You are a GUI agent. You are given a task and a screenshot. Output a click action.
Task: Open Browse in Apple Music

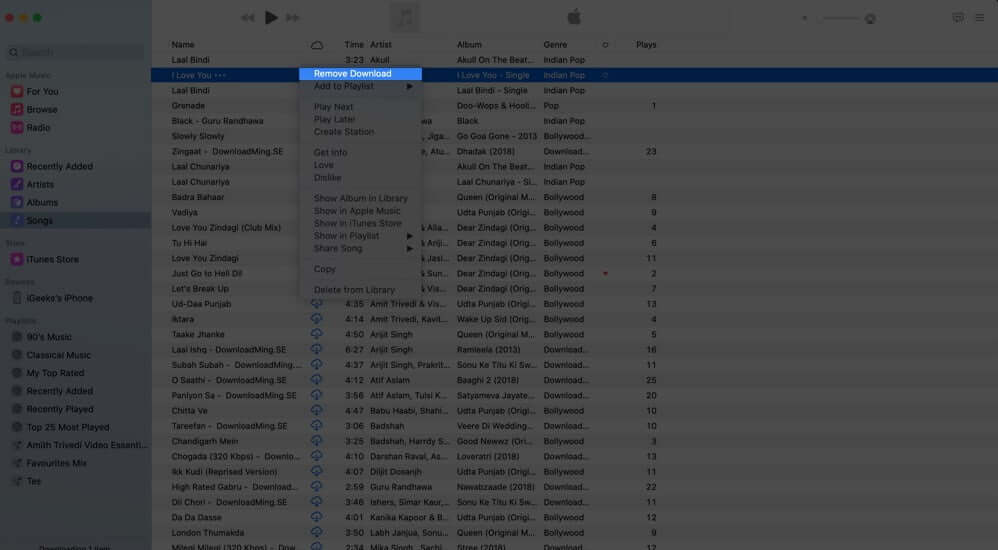point(42,109)
